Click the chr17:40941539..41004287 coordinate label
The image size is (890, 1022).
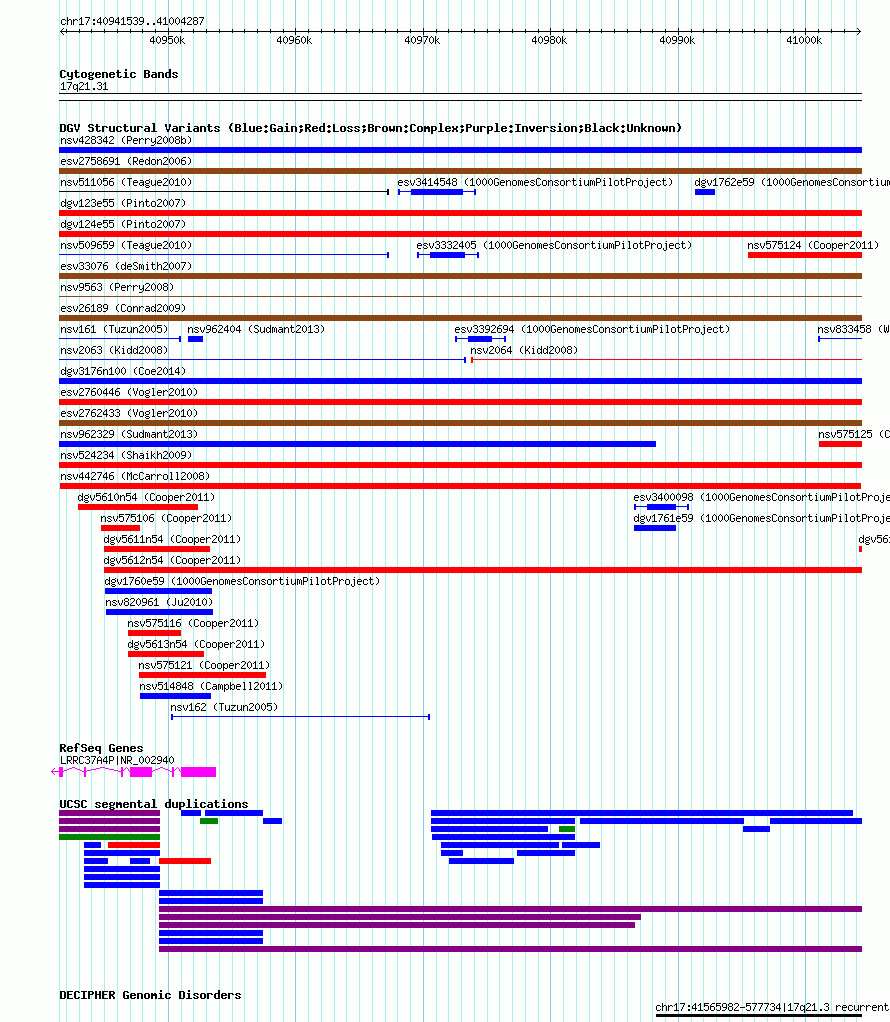[132, 21]
